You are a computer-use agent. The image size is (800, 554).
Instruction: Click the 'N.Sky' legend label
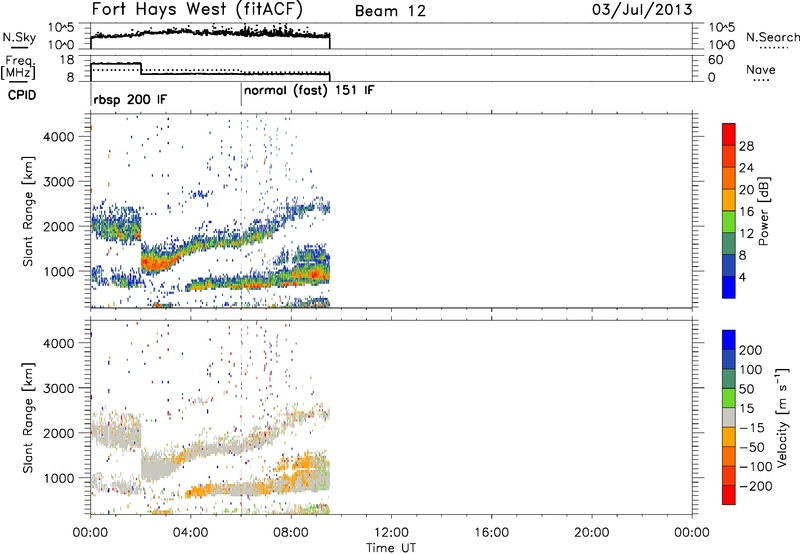pos(19,38)
